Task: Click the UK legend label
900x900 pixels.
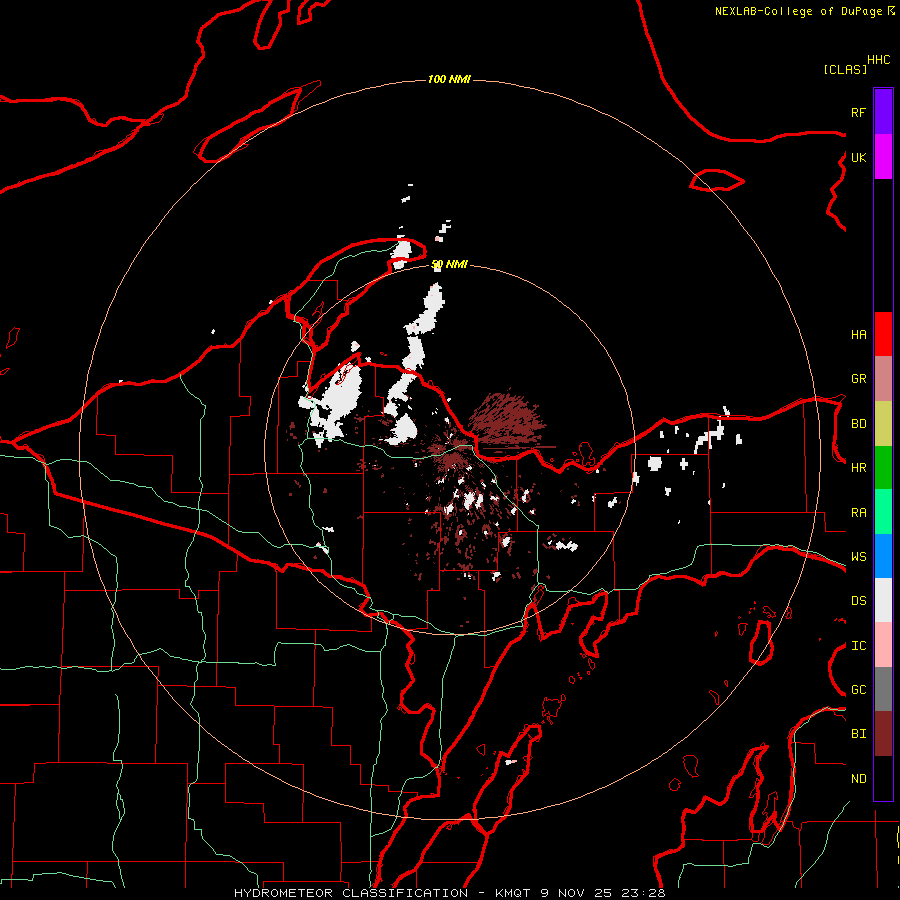Action: [858, 157]
